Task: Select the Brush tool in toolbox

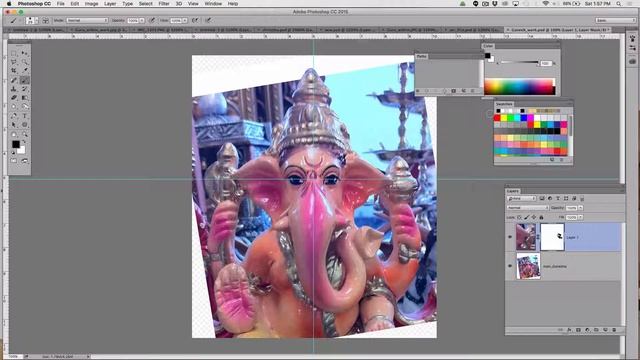Action: [24, 80]
